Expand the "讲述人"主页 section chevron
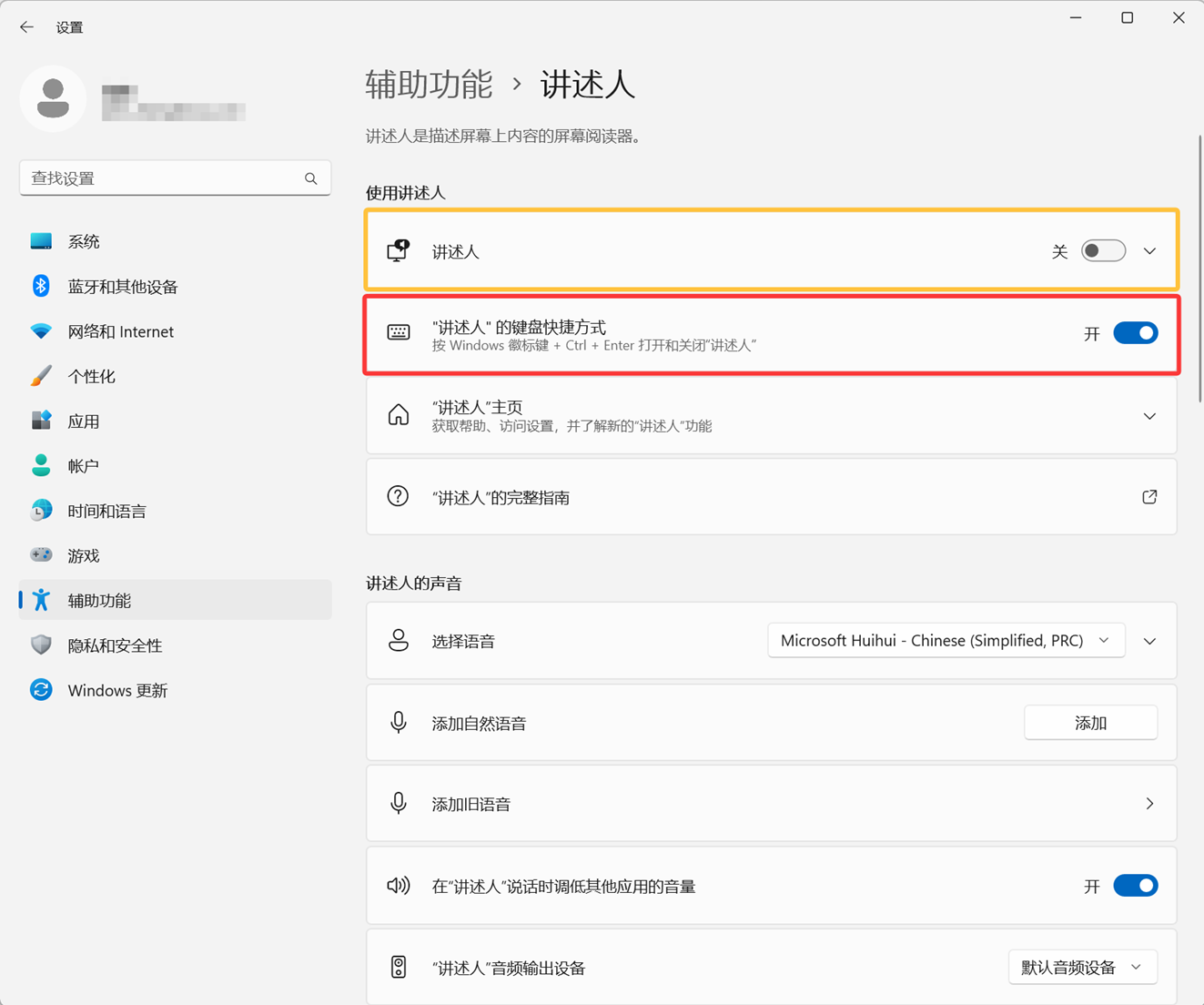1204x1005 pixels. (x=1149, y=416)
